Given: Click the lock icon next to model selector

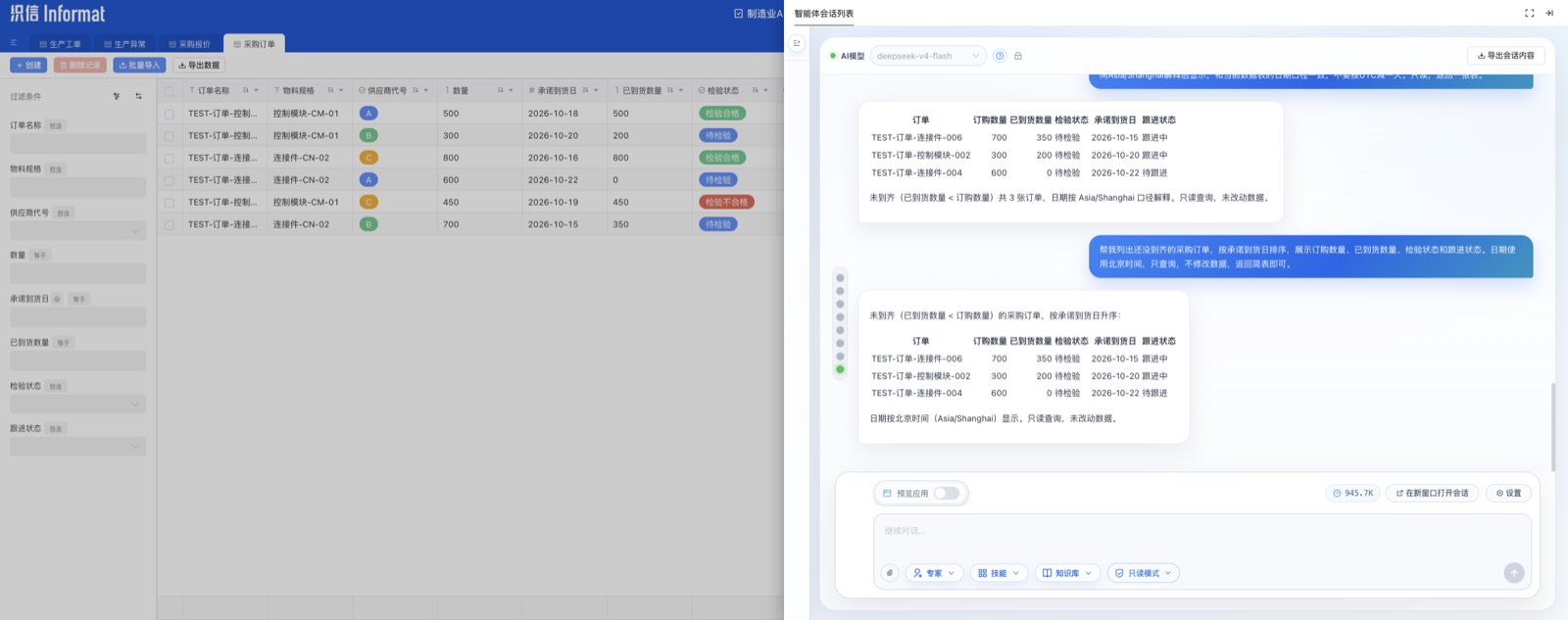Looking at the screenshot, I should [x=1018, y=56].
